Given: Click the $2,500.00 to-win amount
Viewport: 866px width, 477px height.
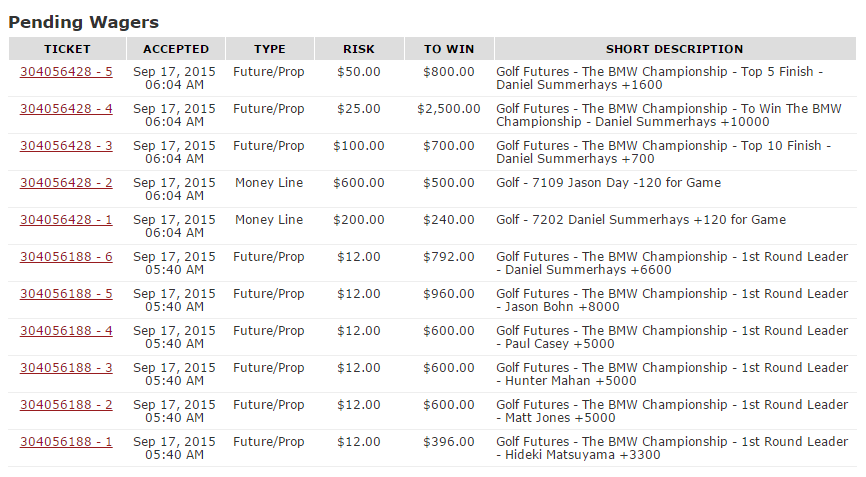Looking at the screenshot, I should pyautogui.click(x=449, y=109).
